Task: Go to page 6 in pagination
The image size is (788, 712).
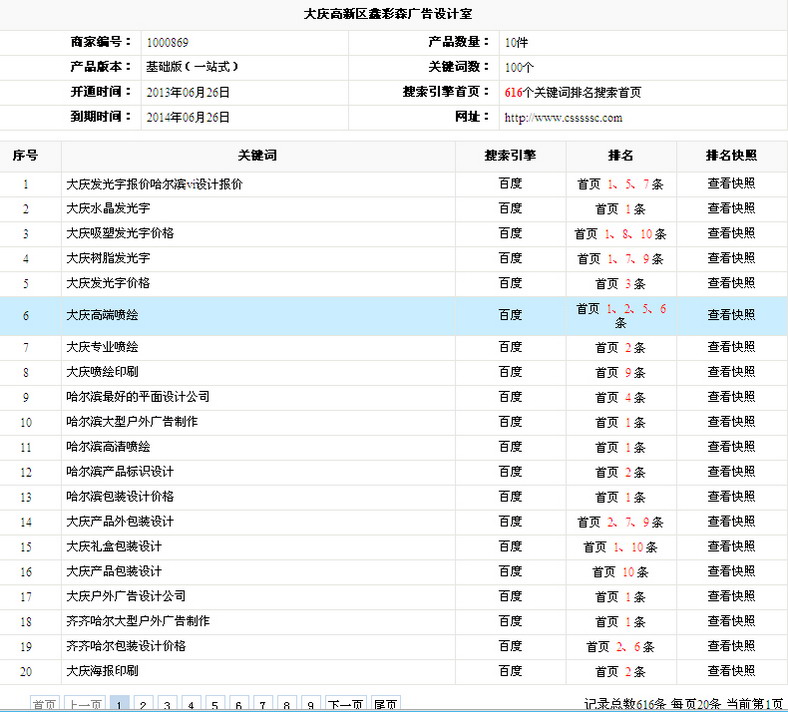Action: 239,704
